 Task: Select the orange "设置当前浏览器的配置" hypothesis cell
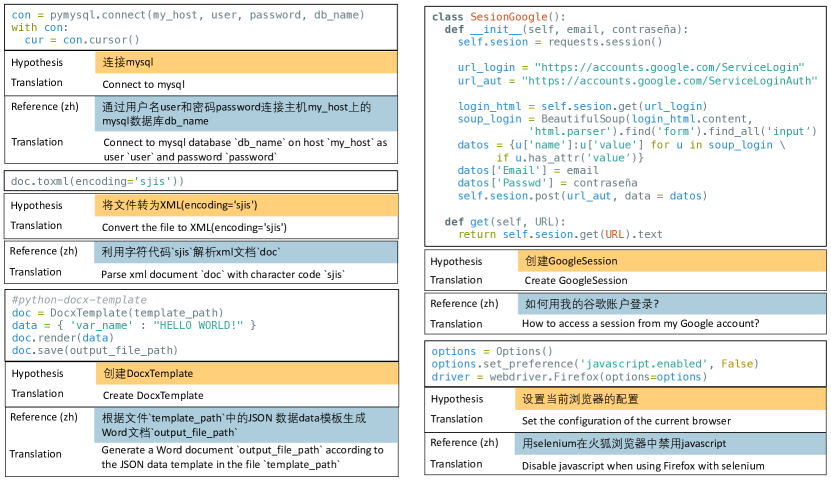(x=670, y=399)
